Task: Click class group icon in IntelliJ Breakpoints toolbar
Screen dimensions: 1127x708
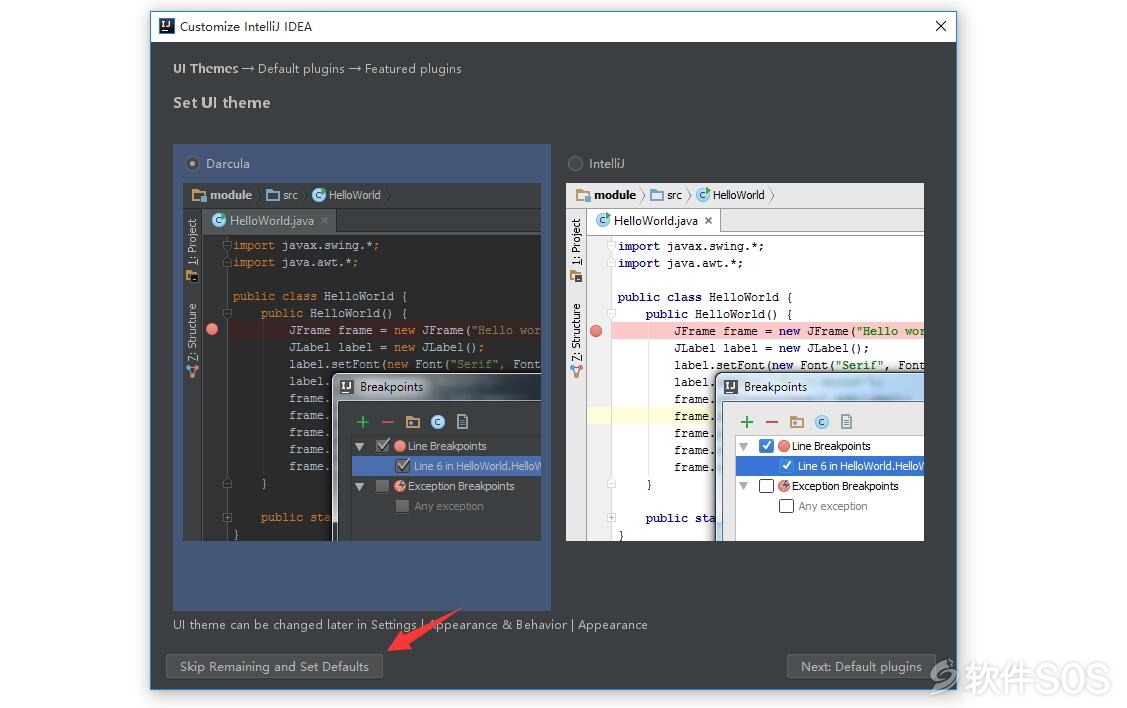Action: click(822, 422)
